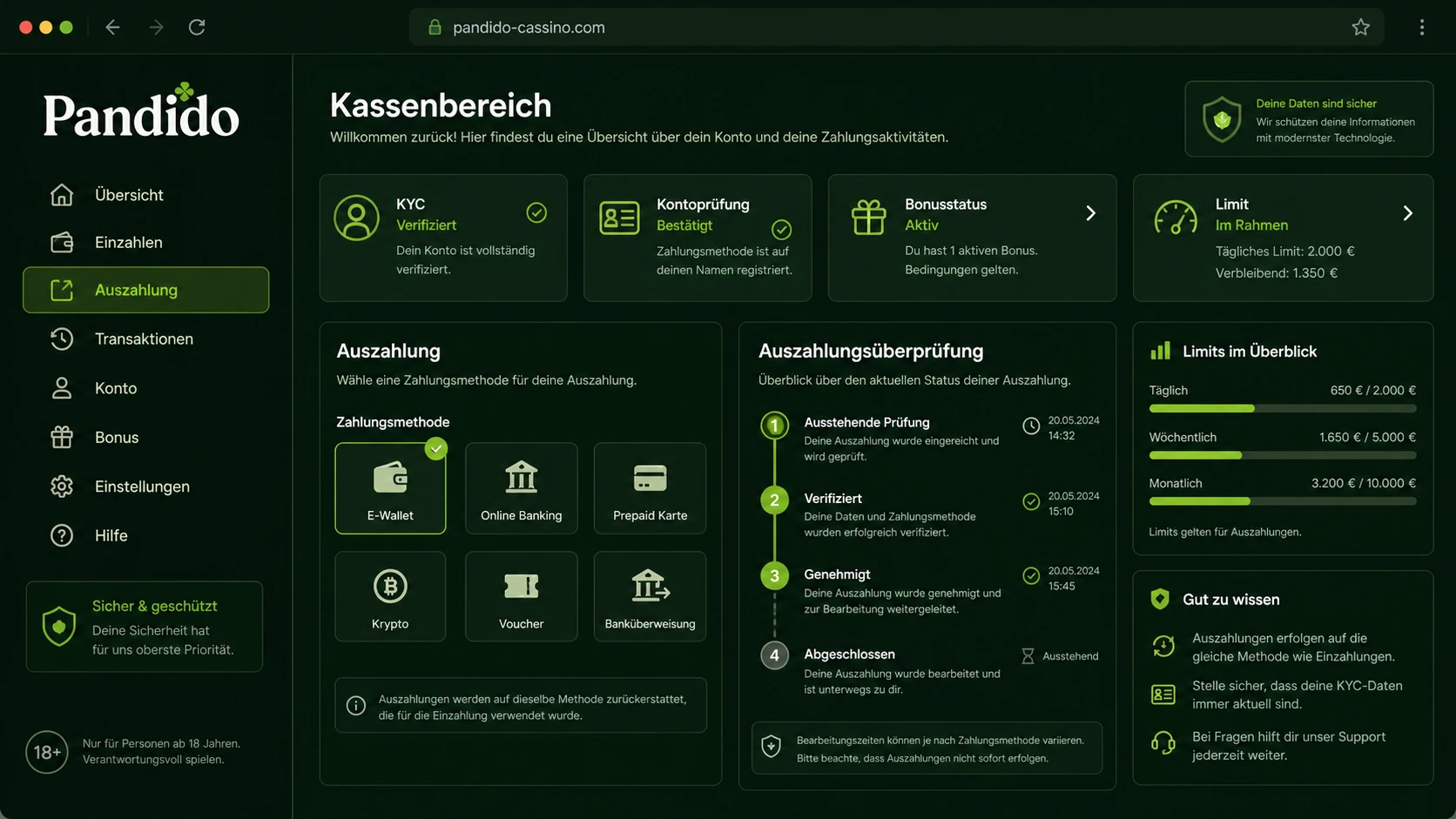
Task: Click the Hilfe question mark icon
Action: click(x=62, y=535)
